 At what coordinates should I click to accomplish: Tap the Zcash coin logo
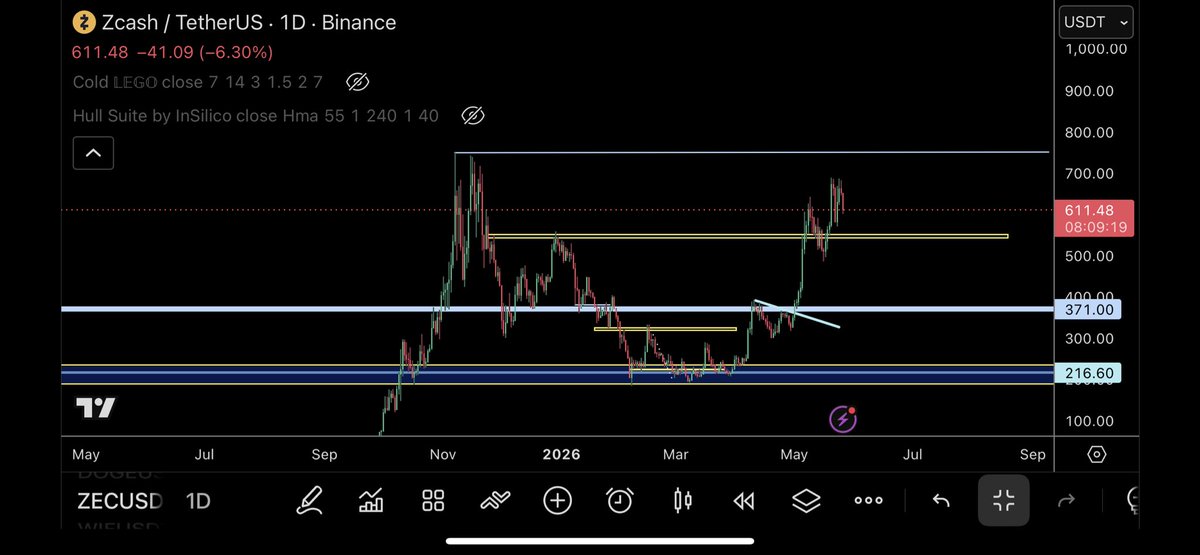pos(84,22)
